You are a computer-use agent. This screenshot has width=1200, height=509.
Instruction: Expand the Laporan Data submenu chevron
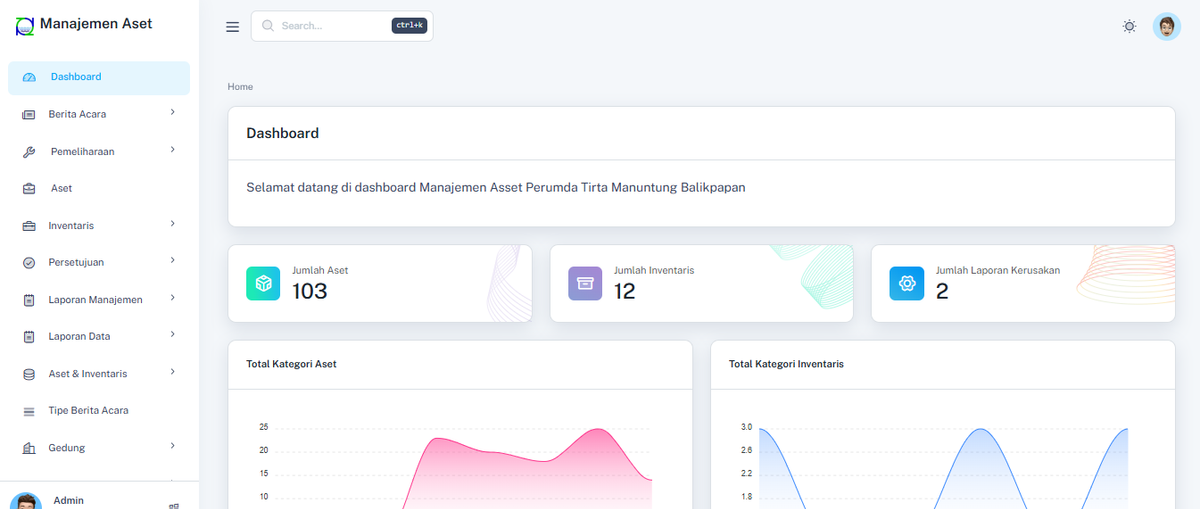(x=173, y=334)
